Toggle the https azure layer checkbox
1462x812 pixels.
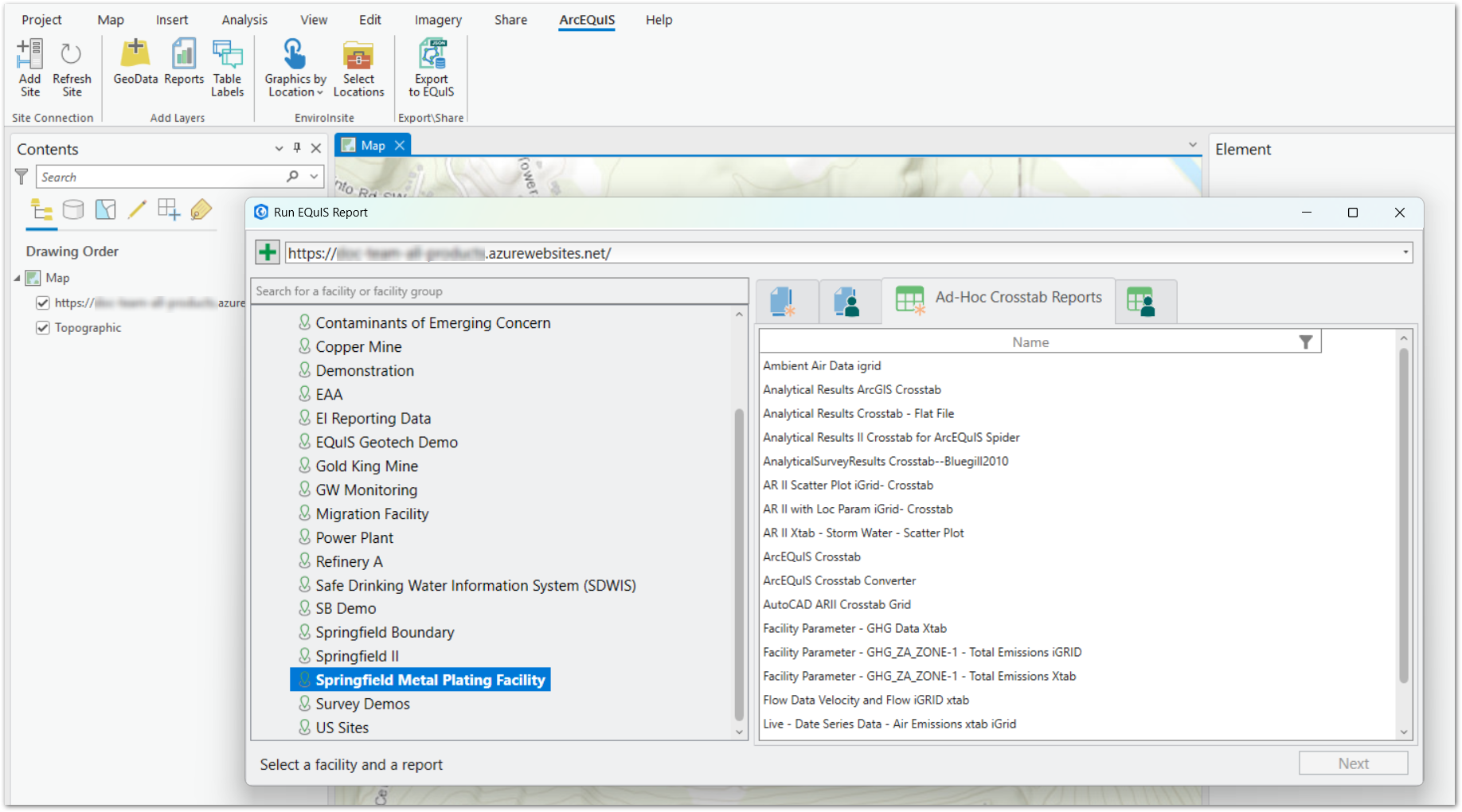click(43, 303)
